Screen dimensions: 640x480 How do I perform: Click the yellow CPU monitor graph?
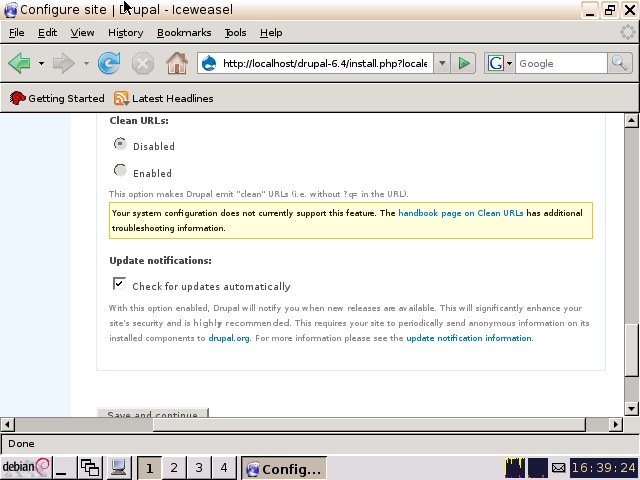[515, 468]
